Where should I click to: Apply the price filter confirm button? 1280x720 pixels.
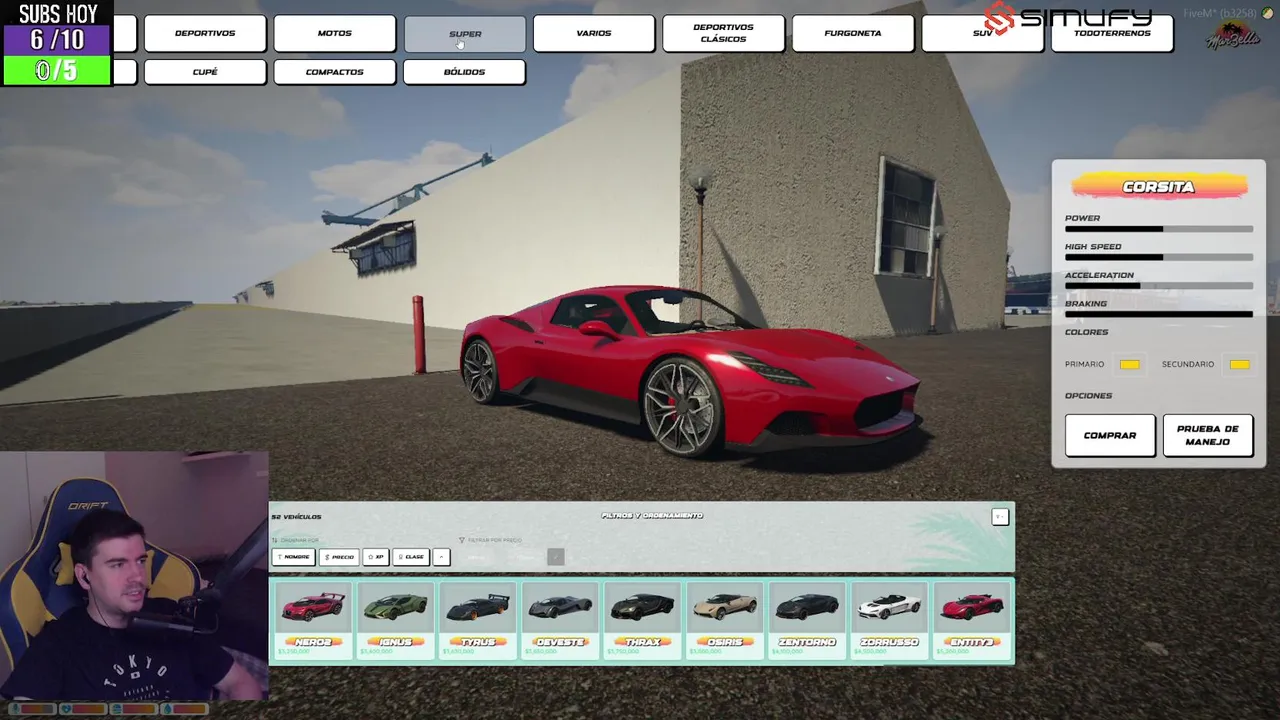pos(556,557)
